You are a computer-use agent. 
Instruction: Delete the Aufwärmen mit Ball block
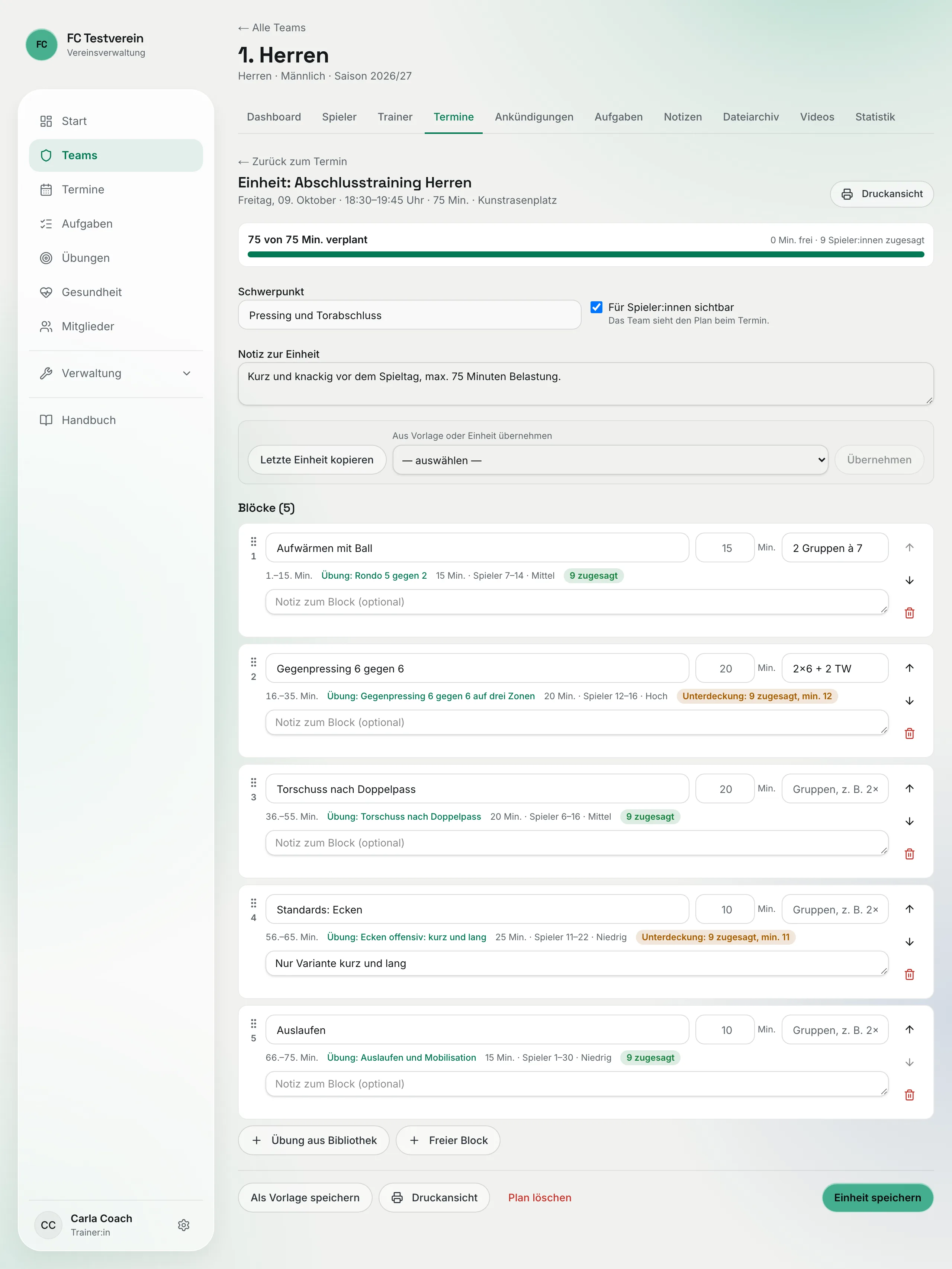(x=909, y=613)
